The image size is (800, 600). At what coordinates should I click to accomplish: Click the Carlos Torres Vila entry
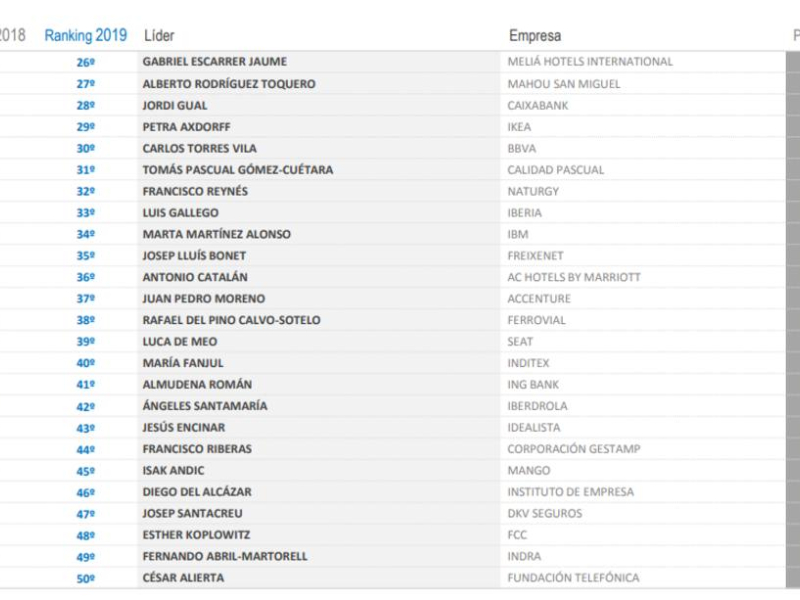click(199, 148)
